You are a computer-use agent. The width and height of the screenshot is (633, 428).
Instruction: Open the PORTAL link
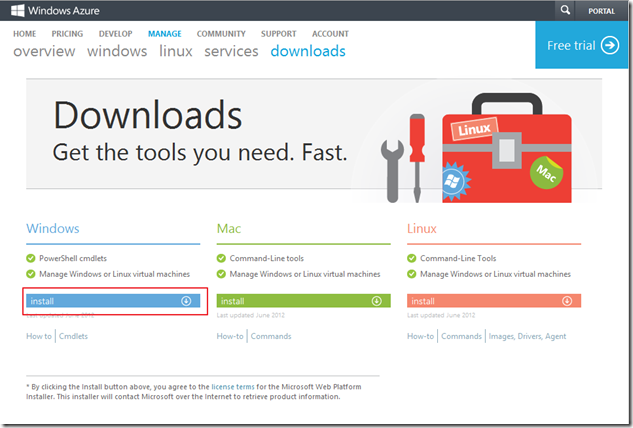tap(602, 11)
